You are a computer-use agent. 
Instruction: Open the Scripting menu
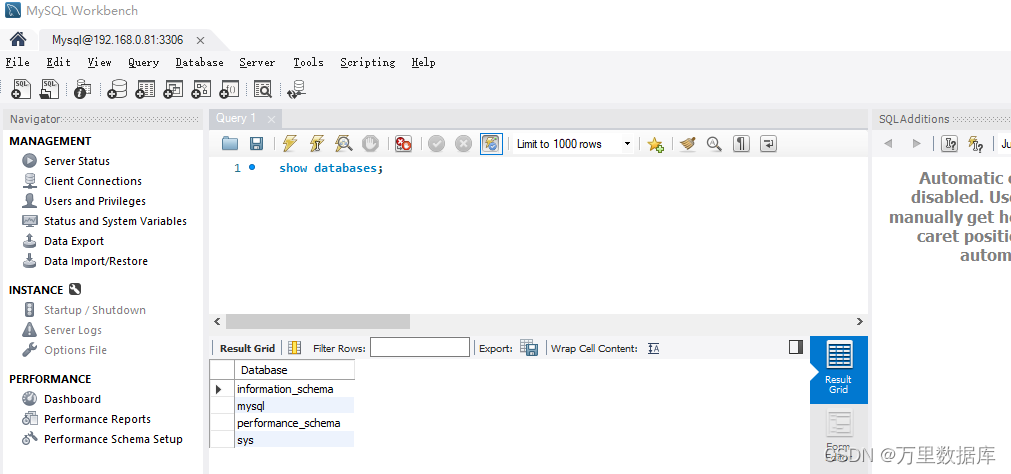pyautogui.click(x=368, y=63)
